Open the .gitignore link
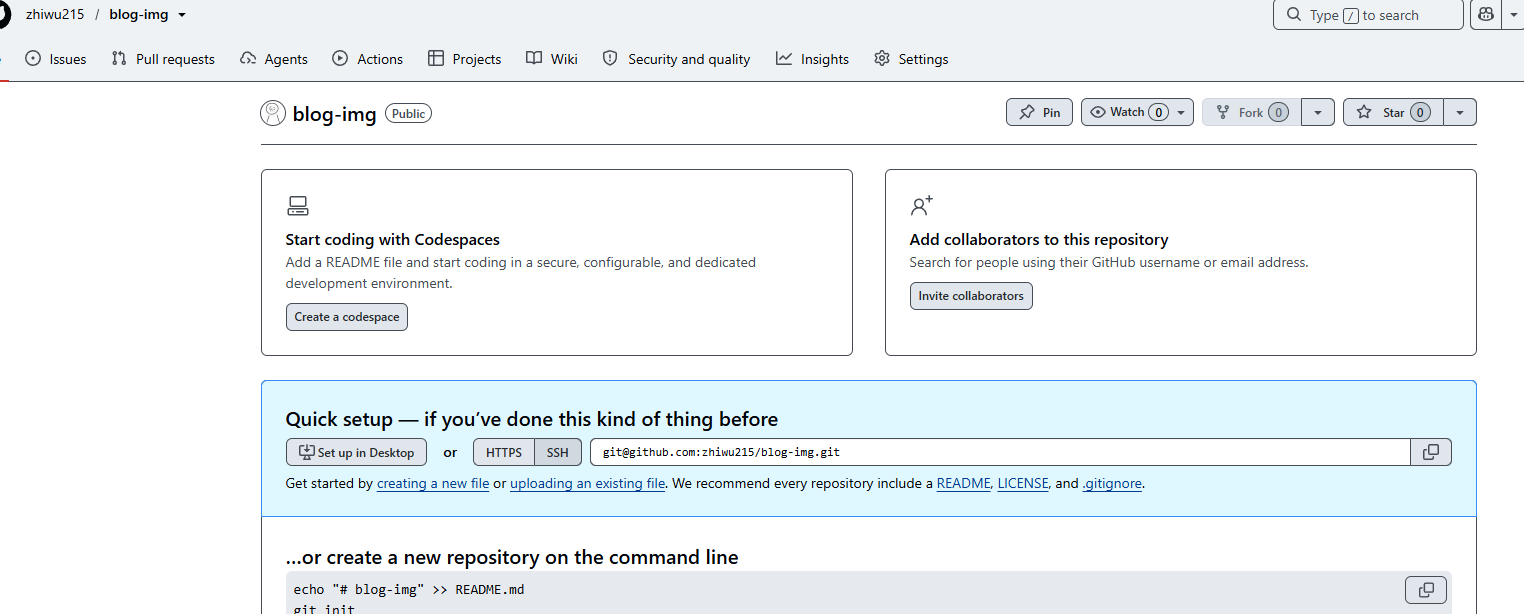Screen dimensions: 1524x614 tap(1112, 484)
